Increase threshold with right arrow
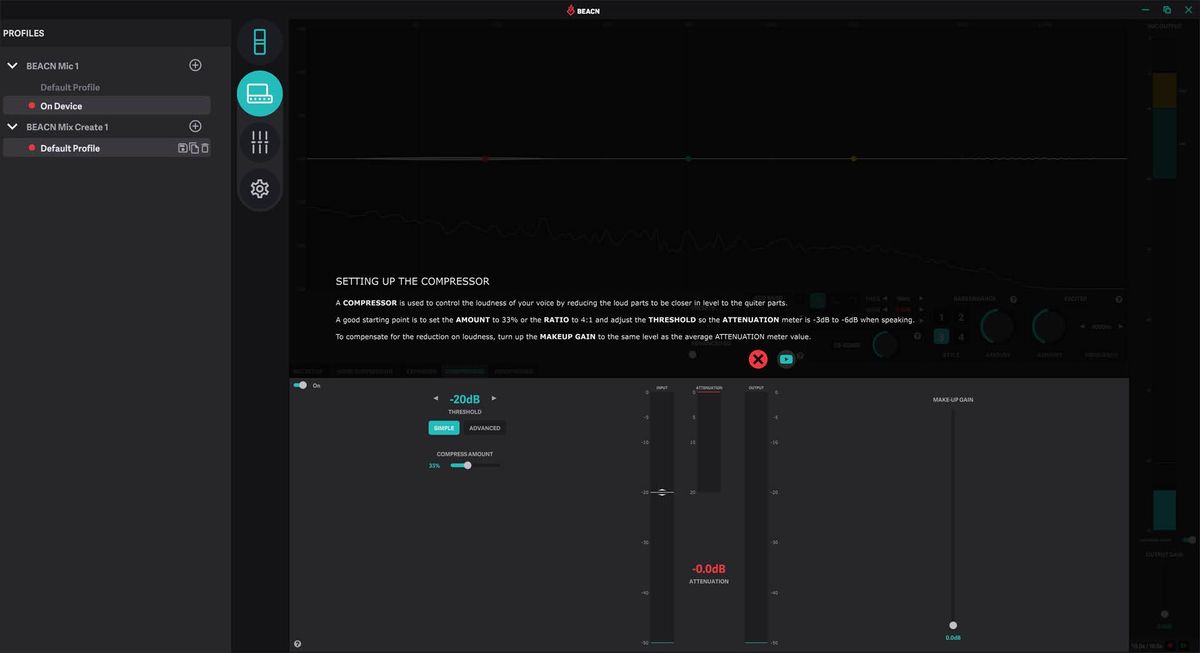This screenshot has height=653, width=1200. tap(494, 398)
